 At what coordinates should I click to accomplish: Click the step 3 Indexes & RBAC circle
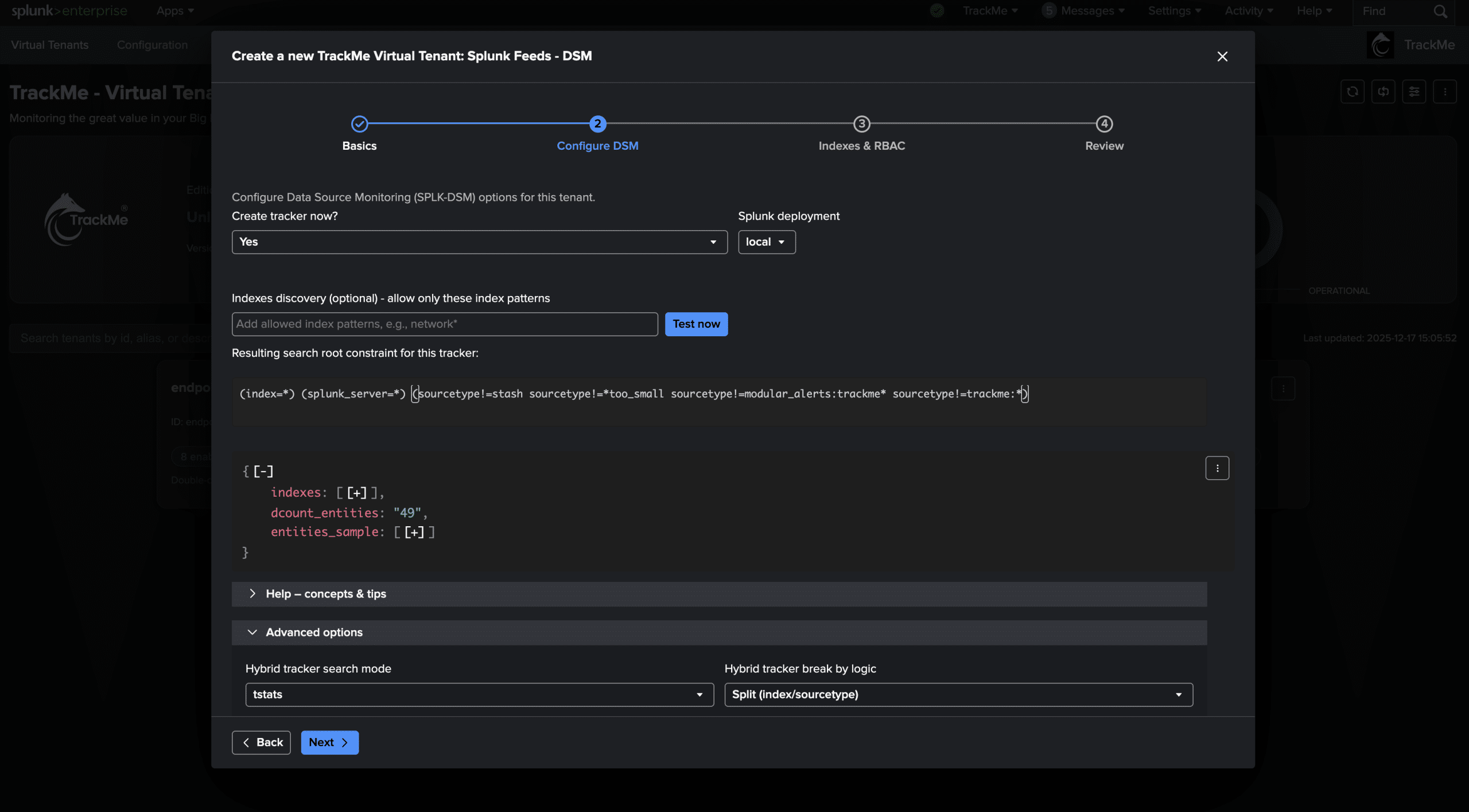pyautogui.click(x=861, y=124)
